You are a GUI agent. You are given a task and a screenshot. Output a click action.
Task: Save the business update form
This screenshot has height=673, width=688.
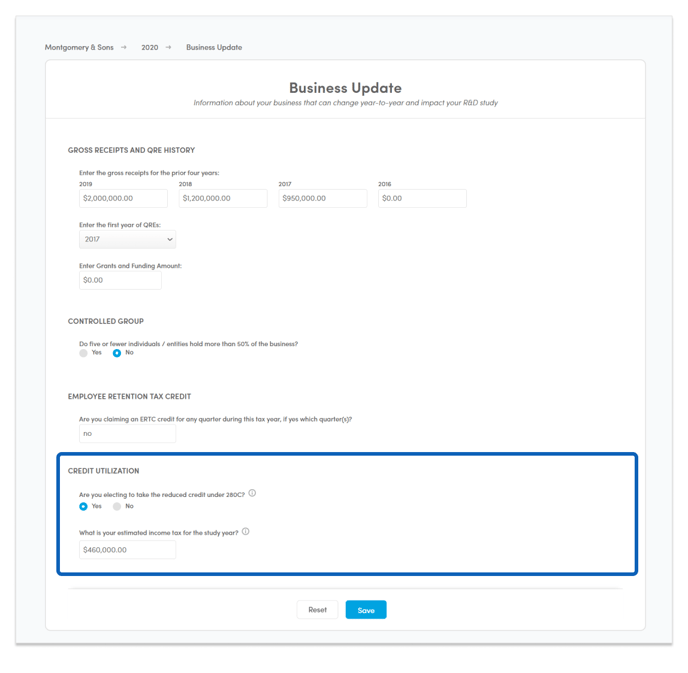tap(366, 610)
